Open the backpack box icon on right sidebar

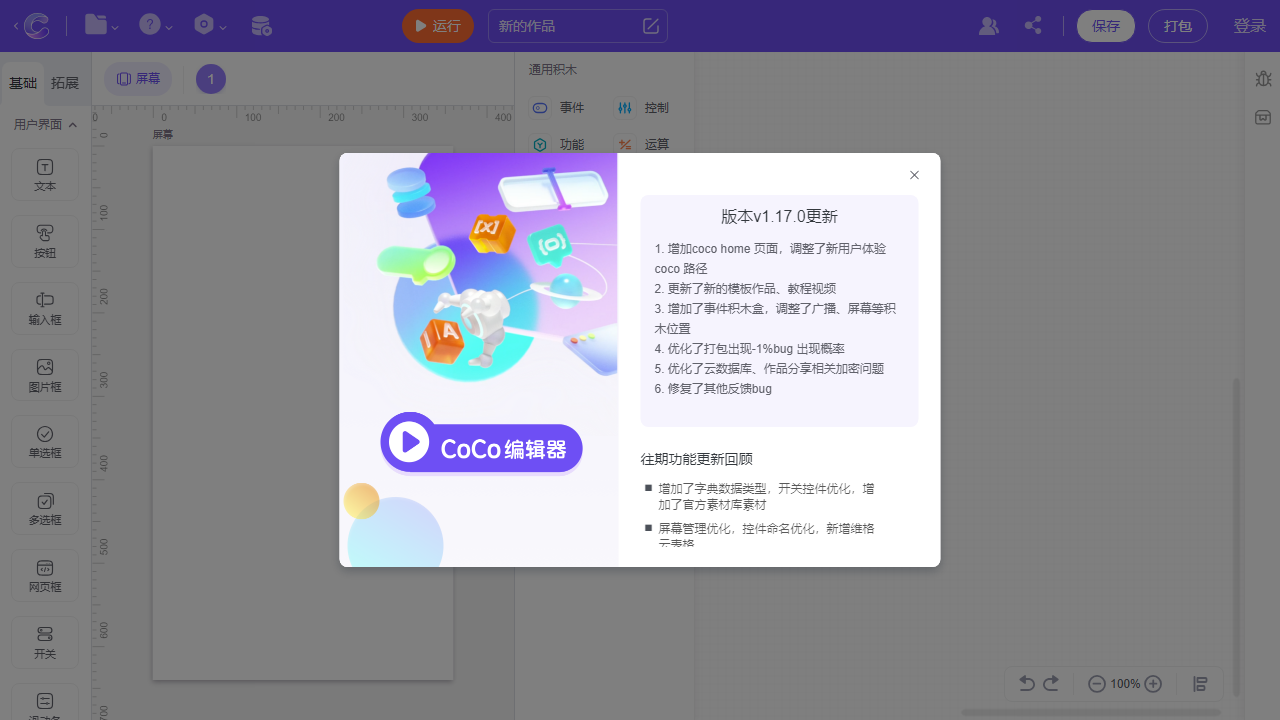[1263, 118]
